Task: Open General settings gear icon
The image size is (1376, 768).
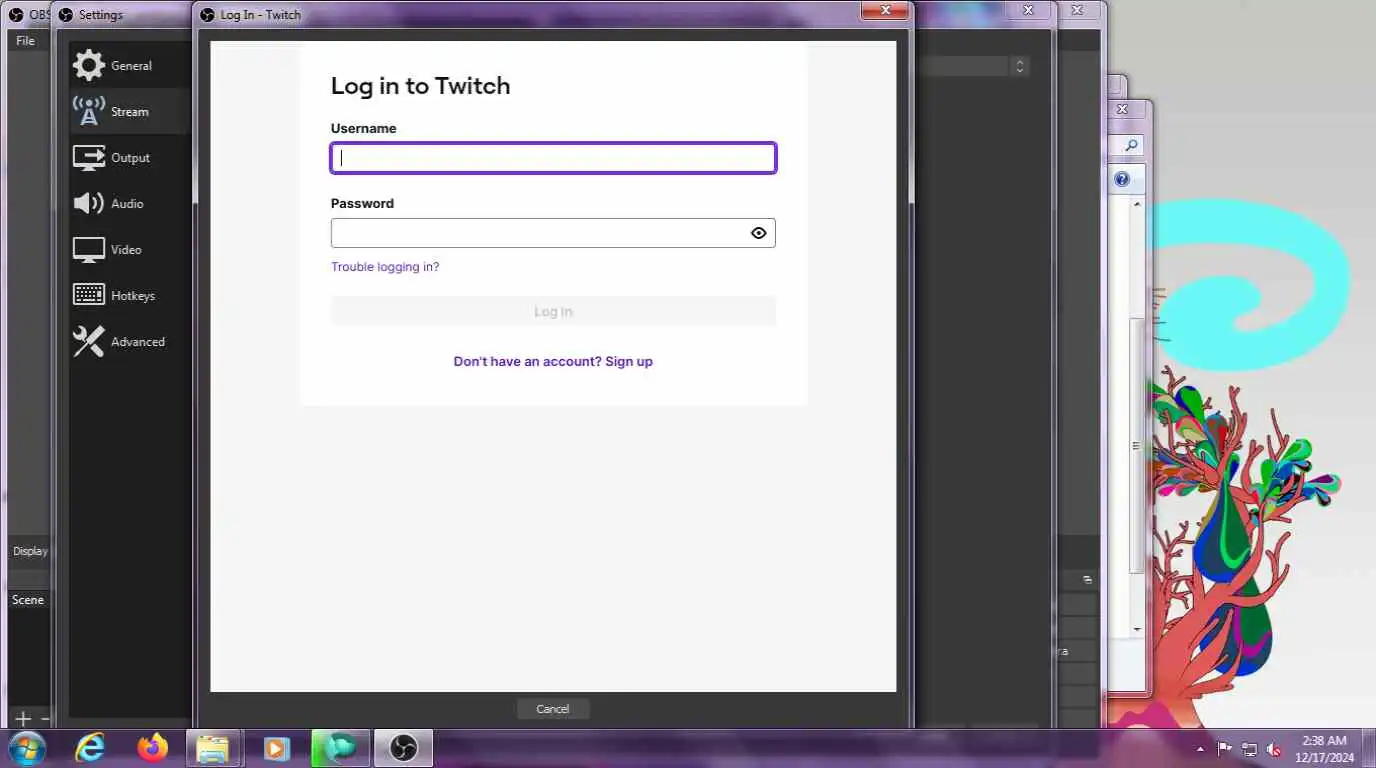Action: tap(89, 66)
